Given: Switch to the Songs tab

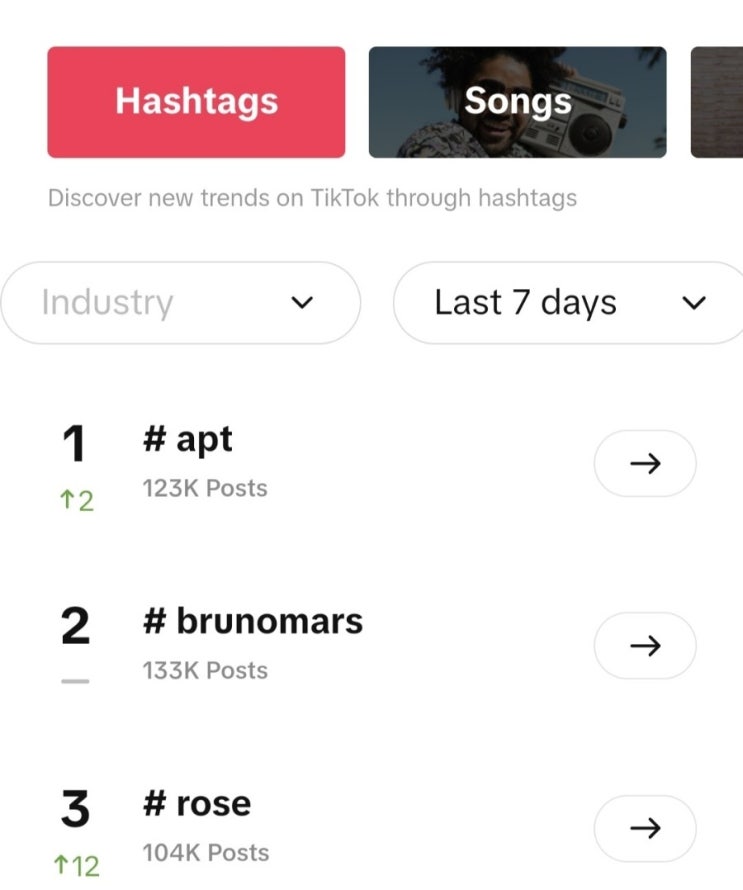Looking at the screenshot, I should pos(517,101).
